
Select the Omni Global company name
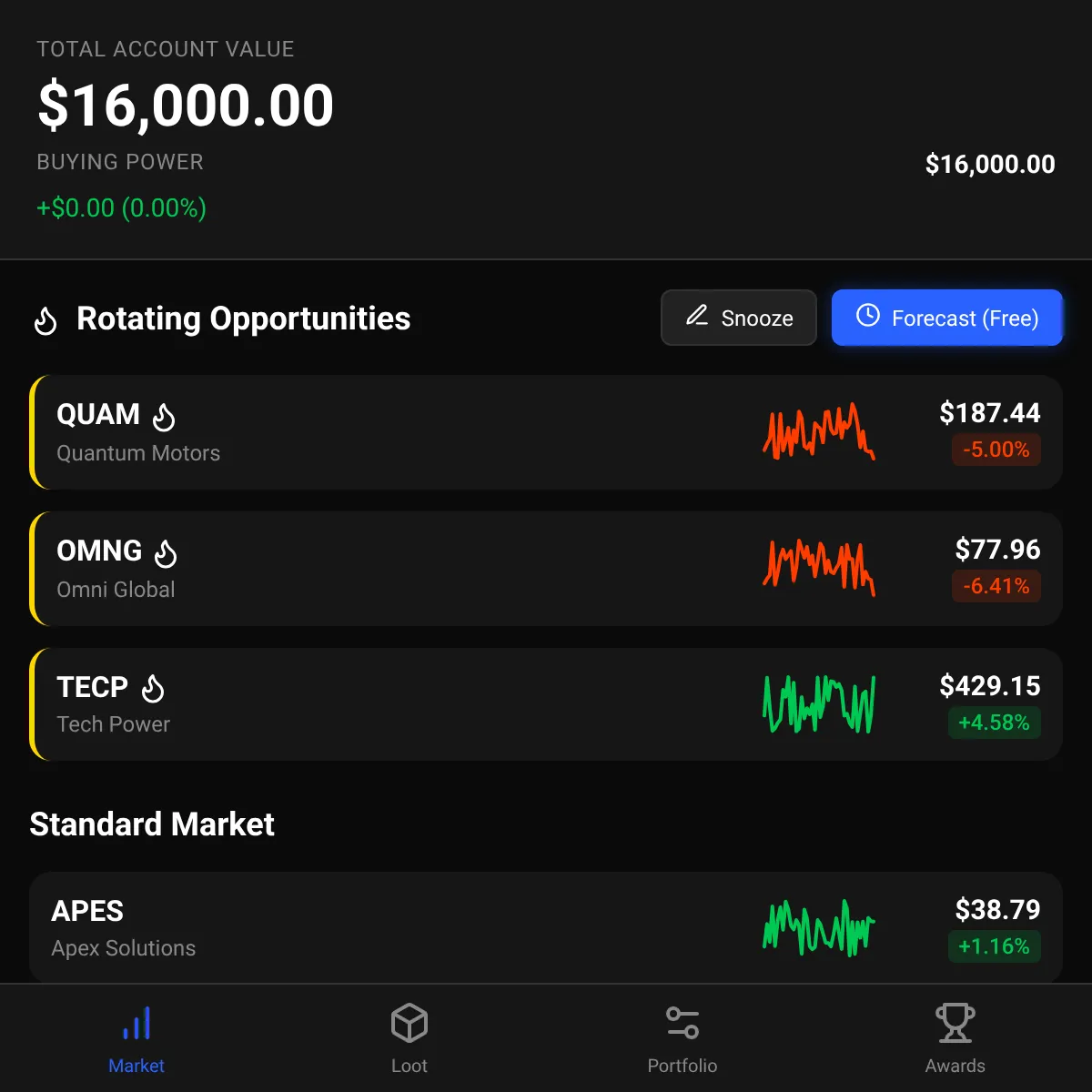coord(116,590)
